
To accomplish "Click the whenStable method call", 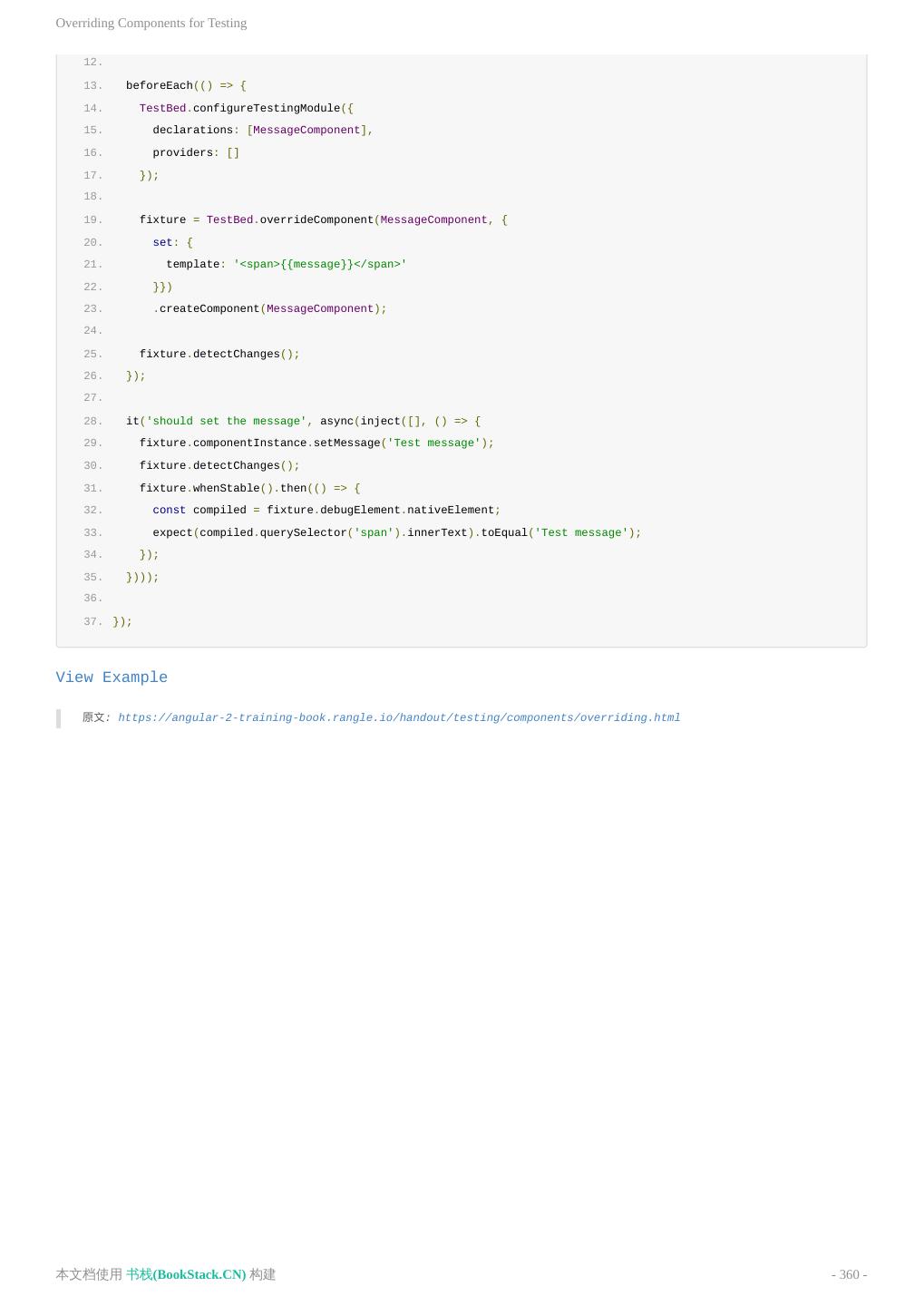I will tap(227, 488).
